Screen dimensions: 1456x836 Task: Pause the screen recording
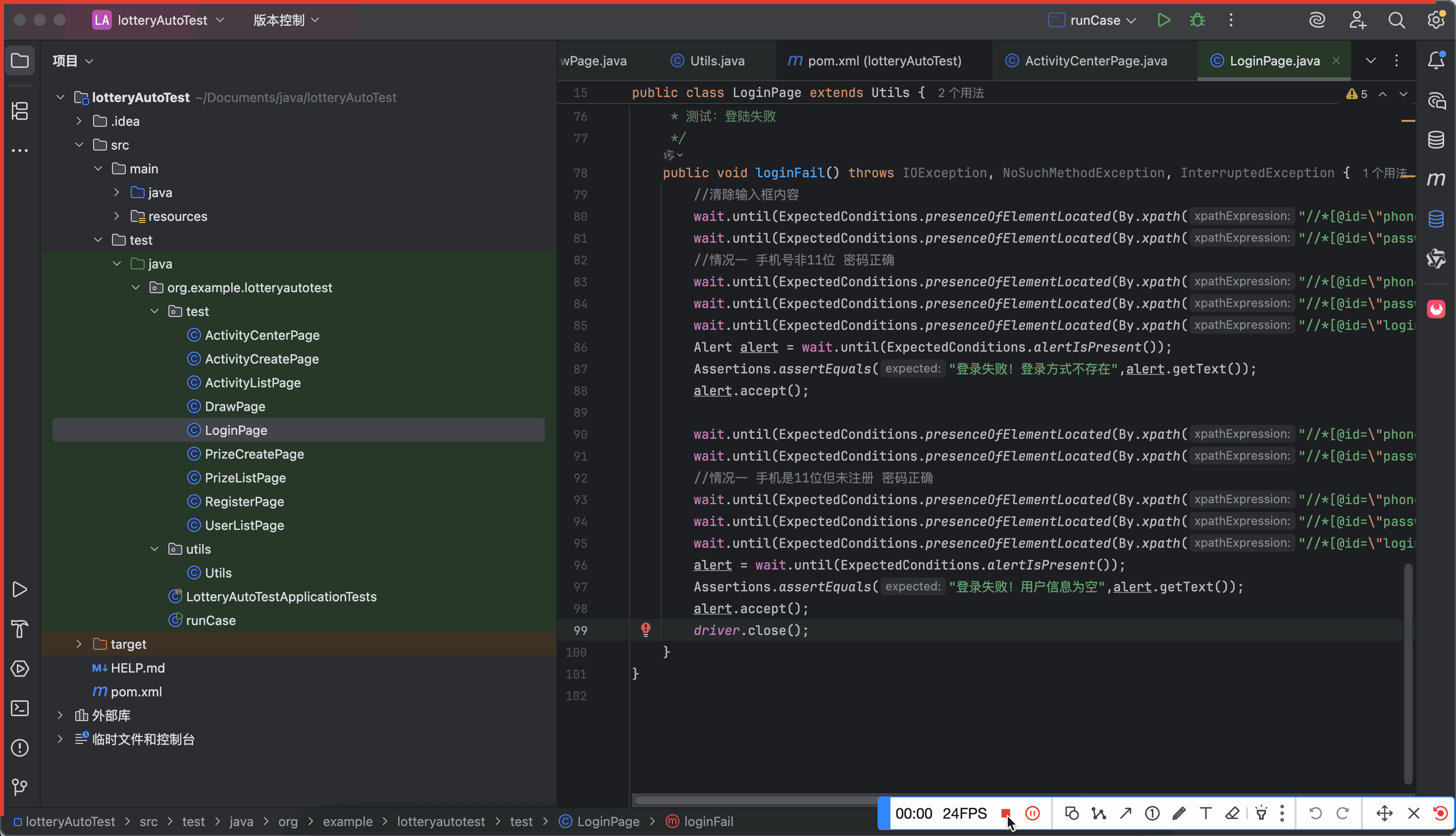(1032, 813)
